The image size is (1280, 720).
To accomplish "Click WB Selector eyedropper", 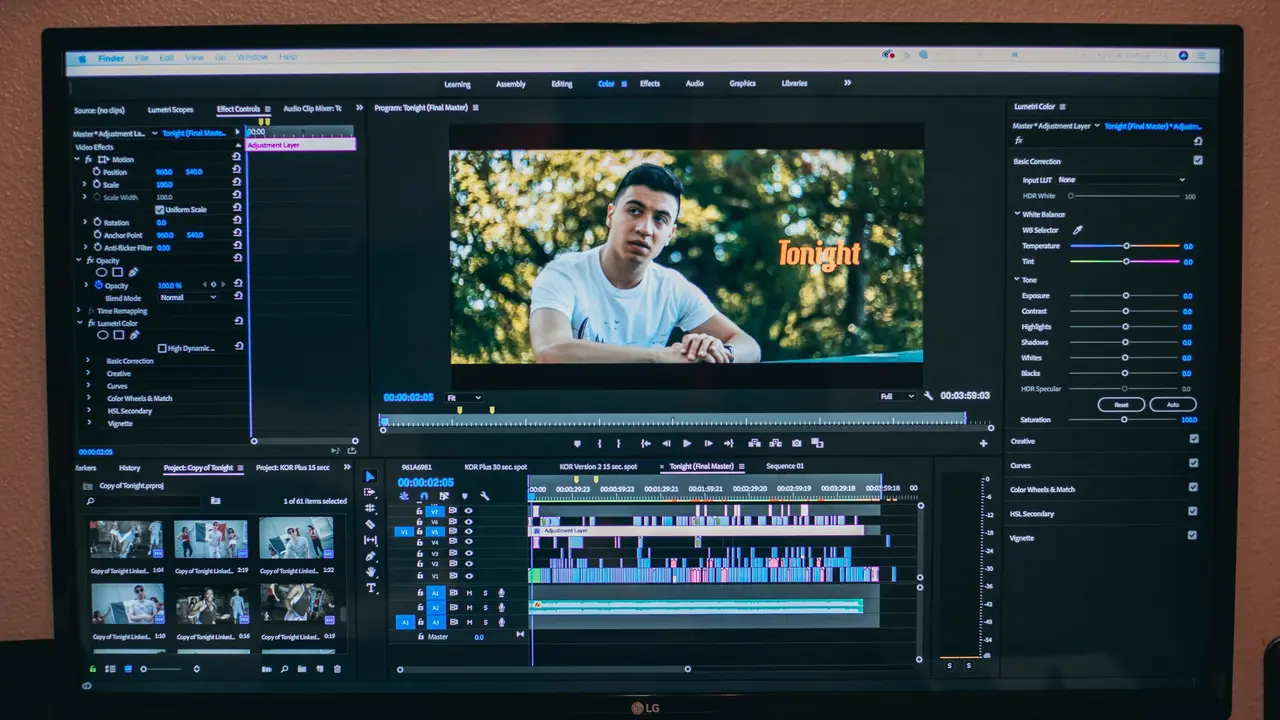I will coord(1078,230).
